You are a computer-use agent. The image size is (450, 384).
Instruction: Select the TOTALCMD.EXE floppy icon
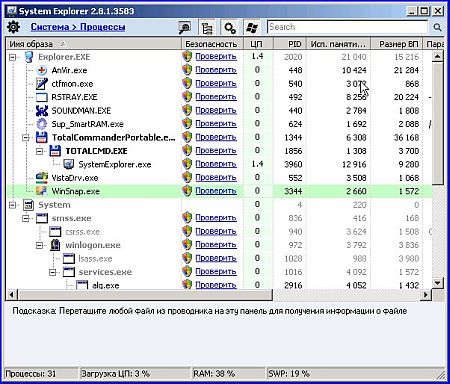click(x=55, y=151)
